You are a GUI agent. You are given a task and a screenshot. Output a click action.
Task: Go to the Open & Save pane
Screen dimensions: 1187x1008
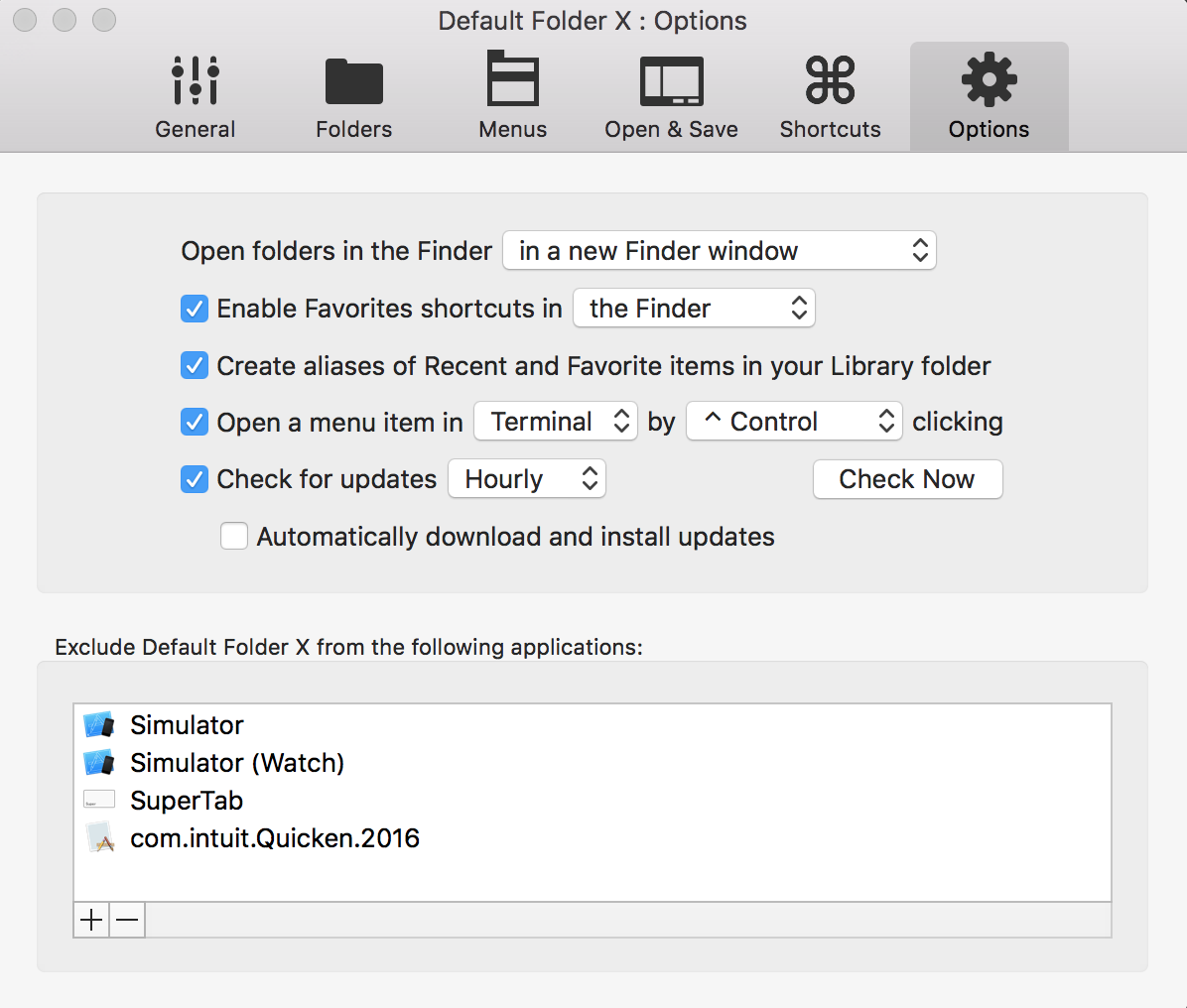[x=672, y=97]
